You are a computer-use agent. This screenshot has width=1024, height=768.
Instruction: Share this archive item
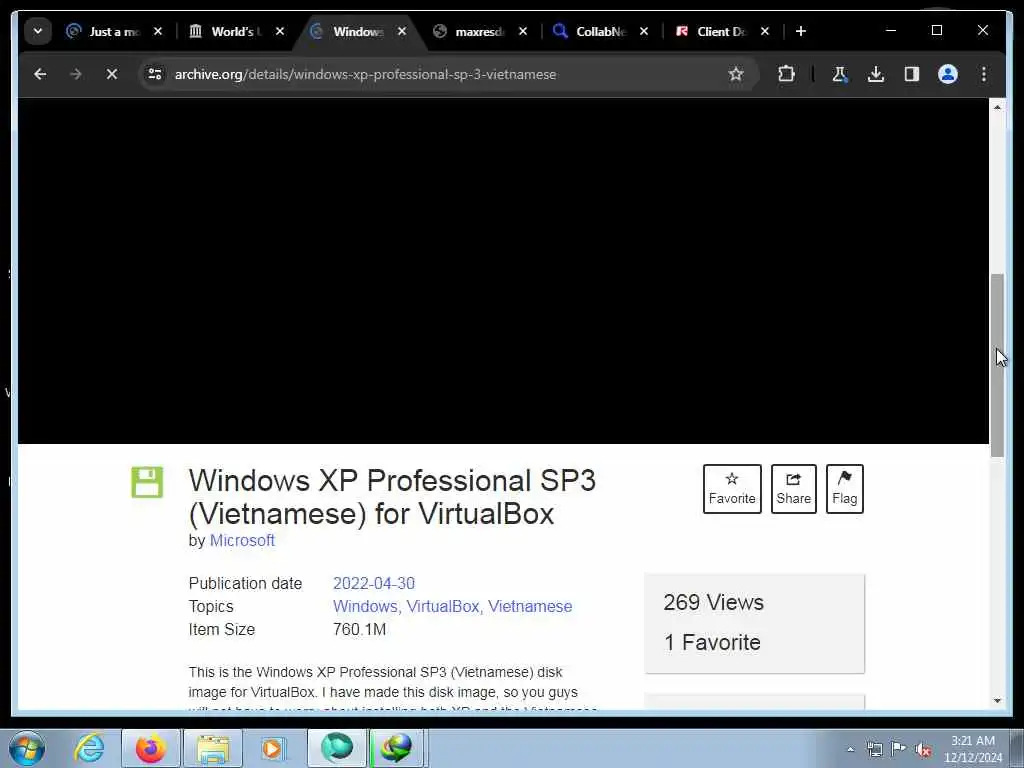[x=793, y=489]
